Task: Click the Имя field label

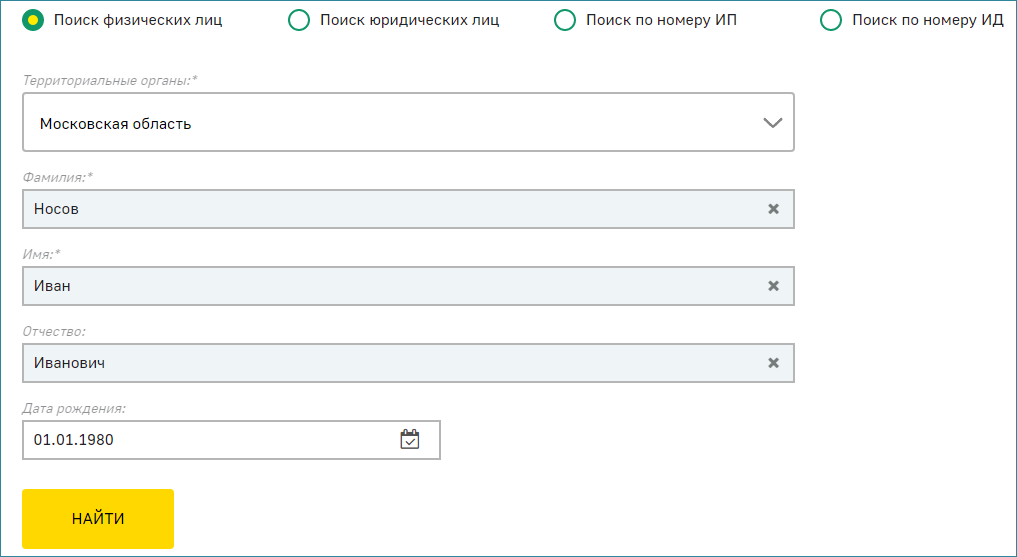Action: (x=41, y=254)
